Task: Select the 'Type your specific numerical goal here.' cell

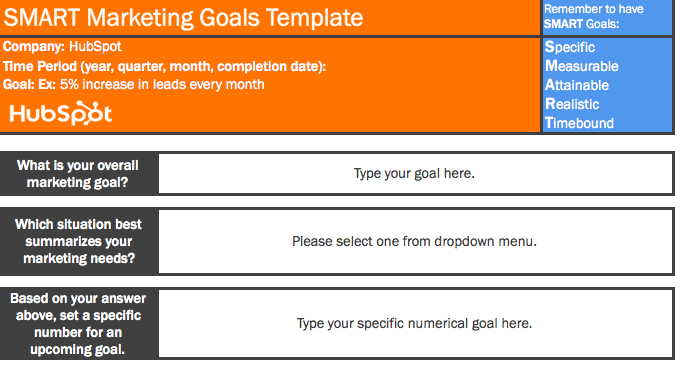Action: [x=415, y=323]
